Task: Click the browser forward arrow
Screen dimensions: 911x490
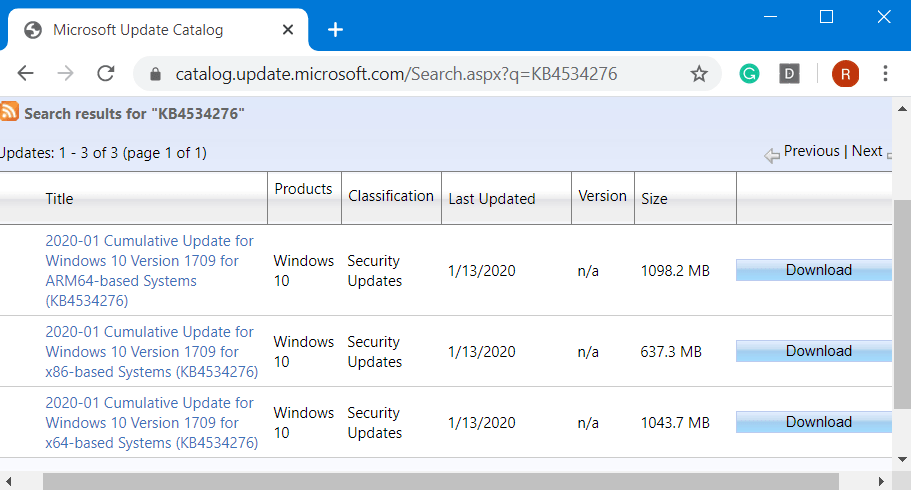Action: pos(66,74)
